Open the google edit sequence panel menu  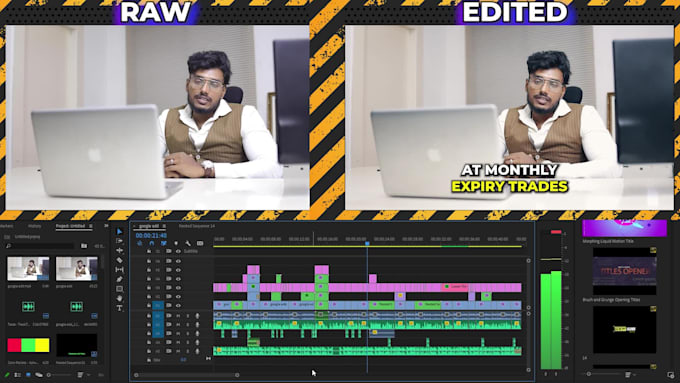click(164, 226)
